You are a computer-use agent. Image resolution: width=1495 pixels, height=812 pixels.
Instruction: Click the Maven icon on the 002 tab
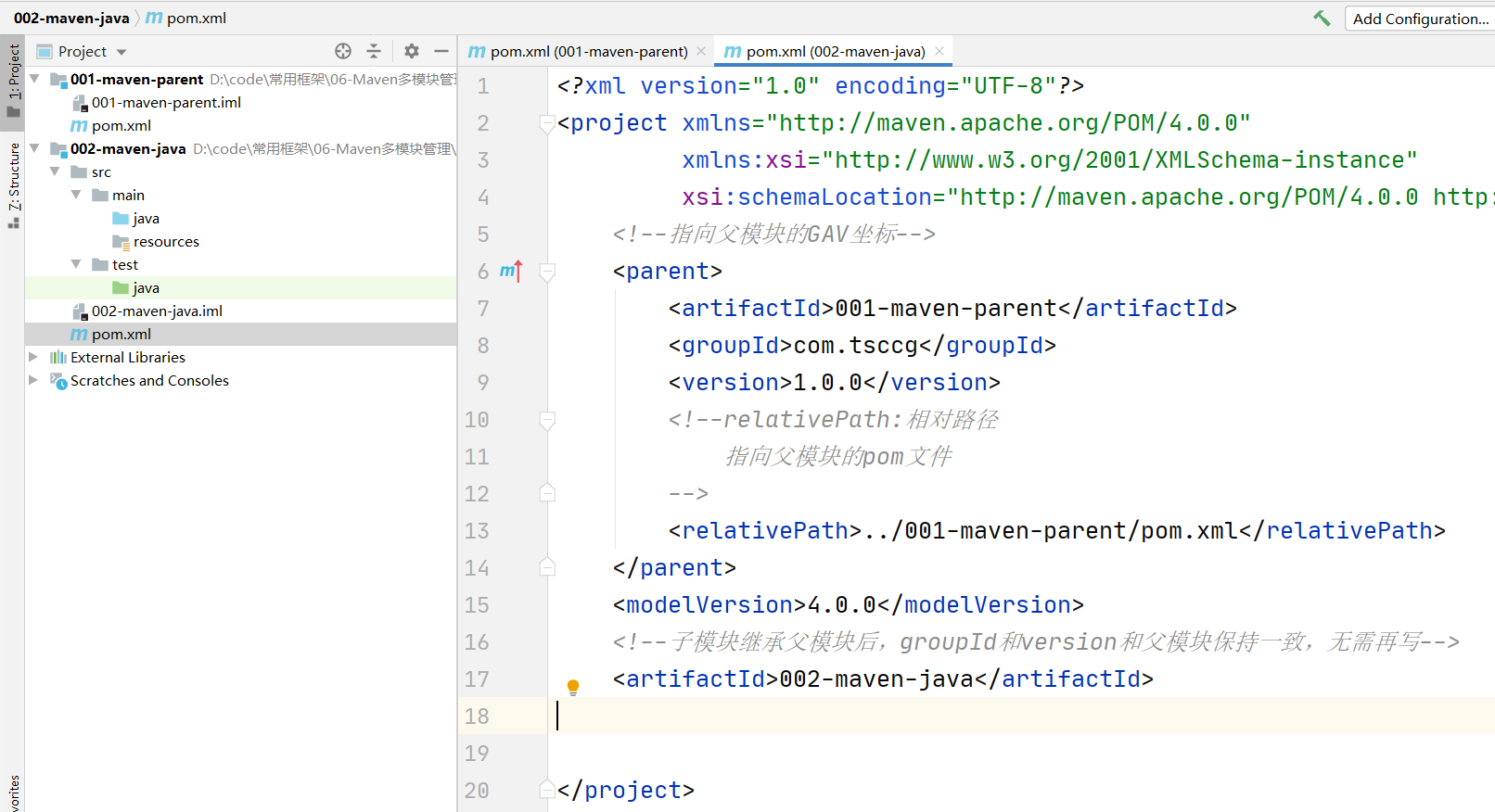pos(733,52)
